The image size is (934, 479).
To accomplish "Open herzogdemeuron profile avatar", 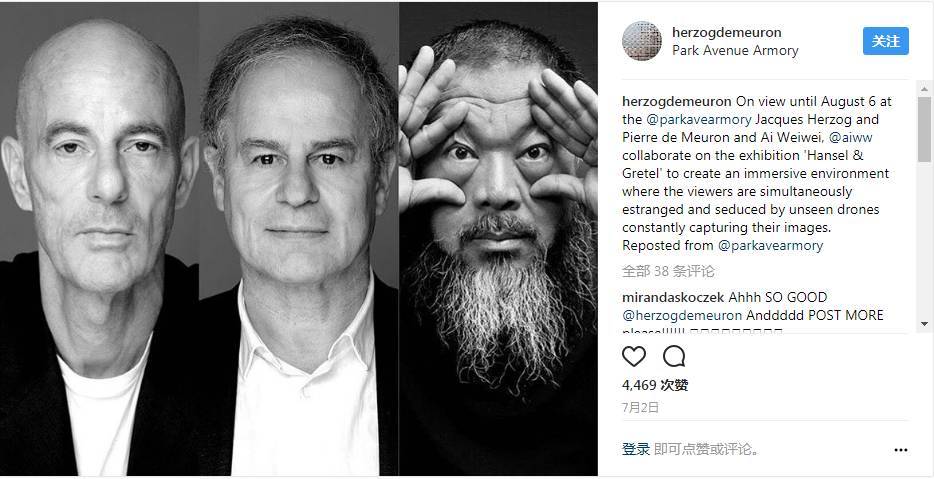I will (642, 41).
